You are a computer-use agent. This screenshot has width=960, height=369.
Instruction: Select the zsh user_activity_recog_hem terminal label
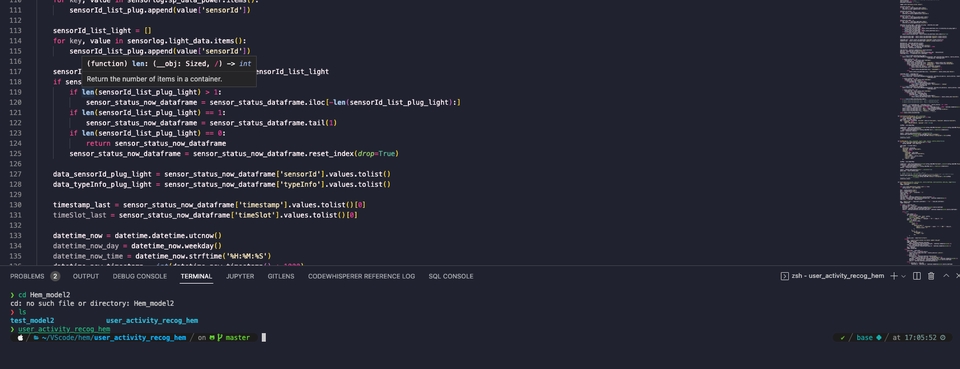click(838, 276)
